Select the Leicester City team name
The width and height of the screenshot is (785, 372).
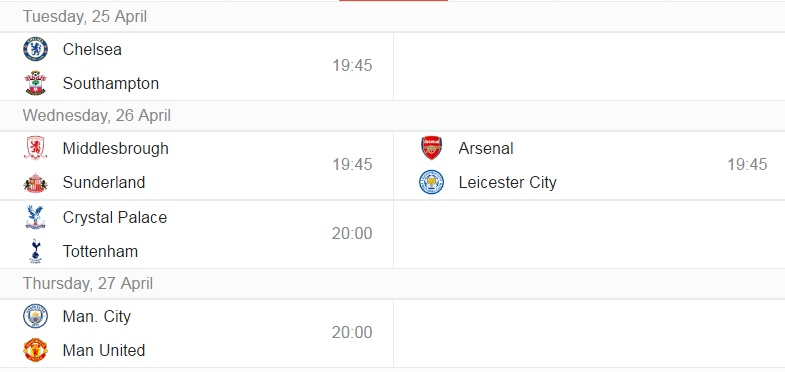508,182
